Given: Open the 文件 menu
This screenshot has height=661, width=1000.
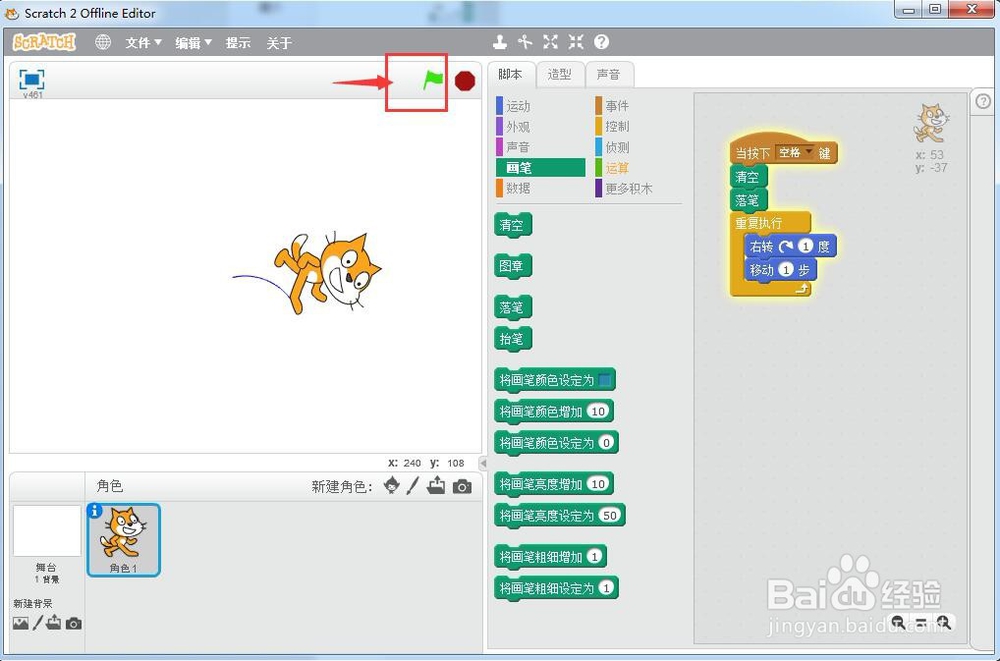Looking at the screenshot, I should 143,43.
